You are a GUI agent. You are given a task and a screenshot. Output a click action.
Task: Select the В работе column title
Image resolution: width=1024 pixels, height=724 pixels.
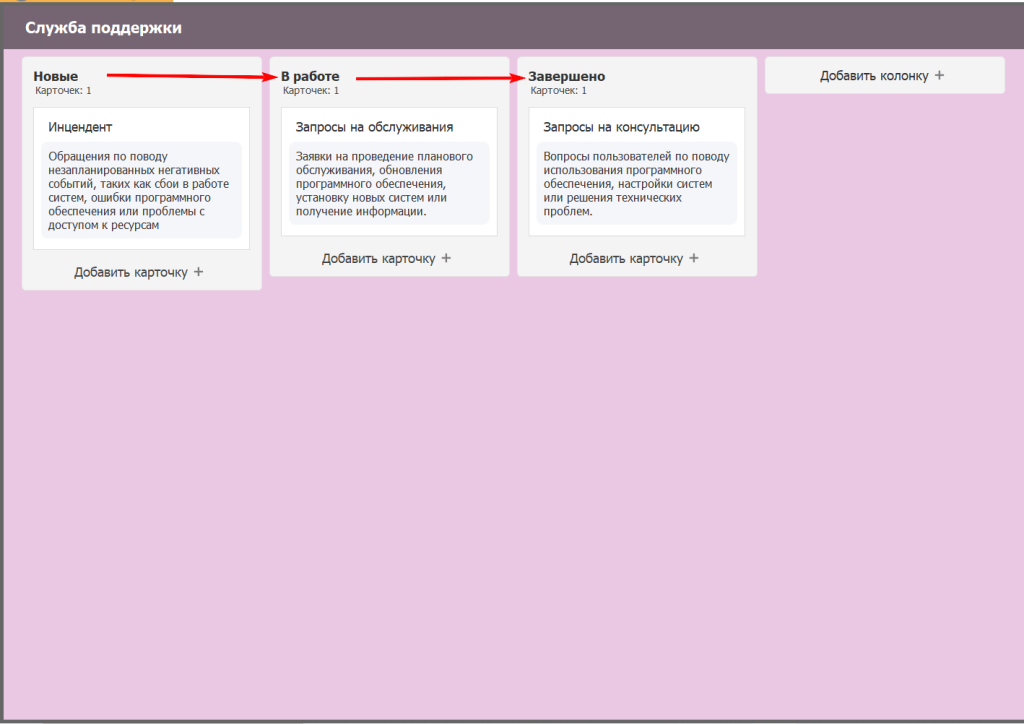click(310, 77)
